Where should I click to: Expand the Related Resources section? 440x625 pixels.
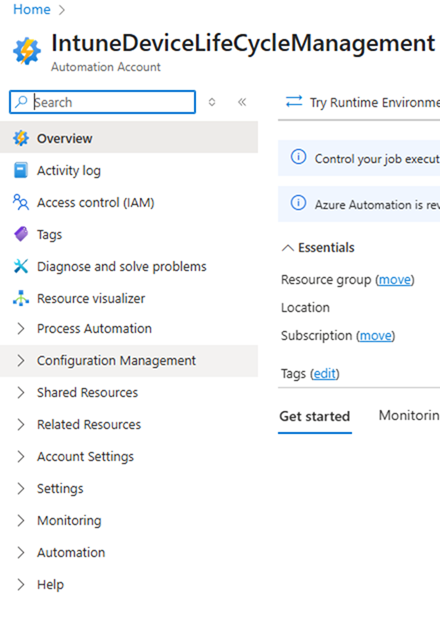[21, 425]
